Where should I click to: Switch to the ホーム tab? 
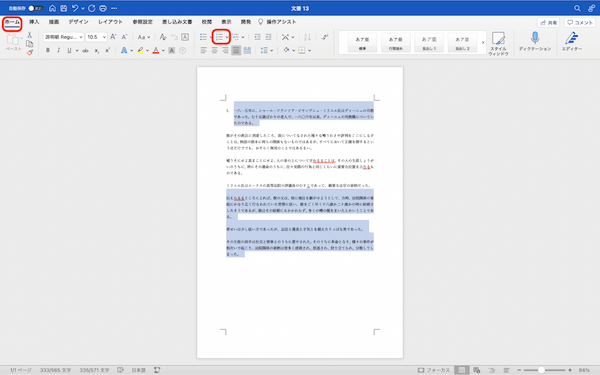[12, 22]
